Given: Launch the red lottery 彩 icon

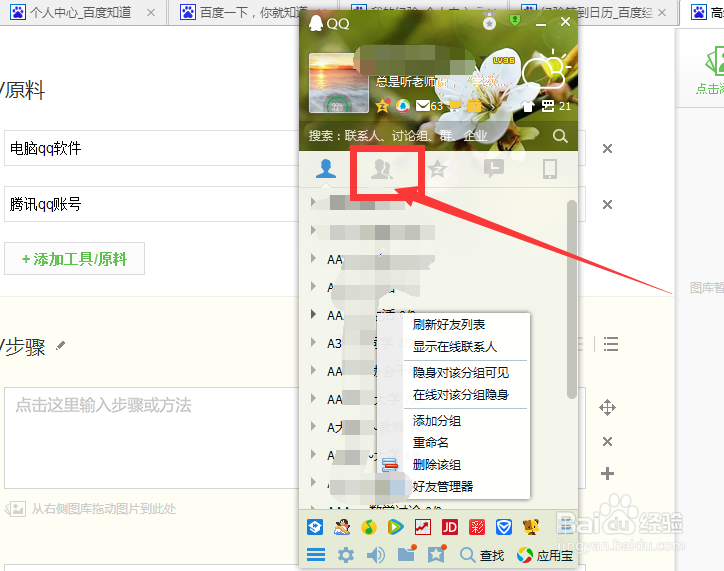Looking at the screenshot, I should (x=477, y=527).
